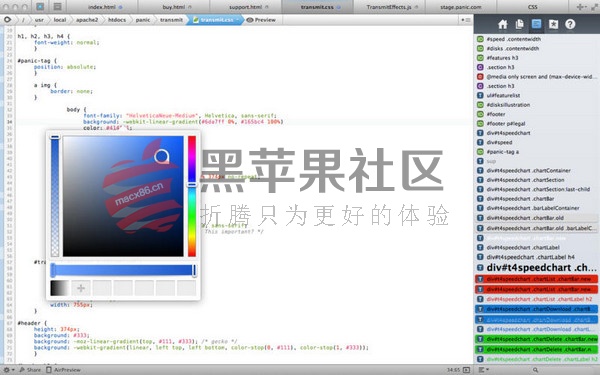Click the green icon beside #footer p#legal

(480, 124)
